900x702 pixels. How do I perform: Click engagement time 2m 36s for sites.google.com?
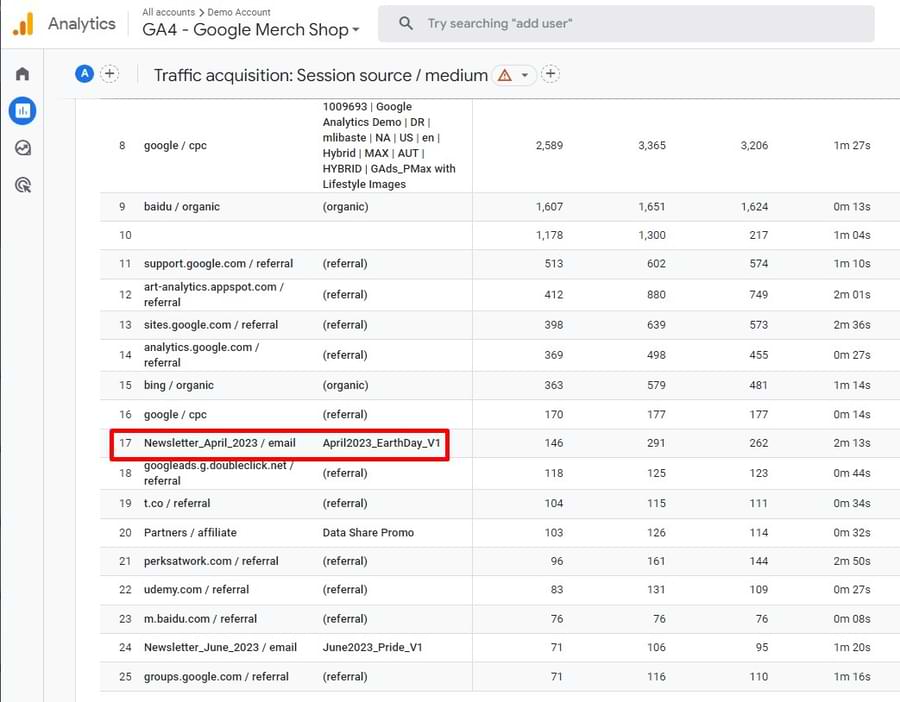(x=852, y=325)
